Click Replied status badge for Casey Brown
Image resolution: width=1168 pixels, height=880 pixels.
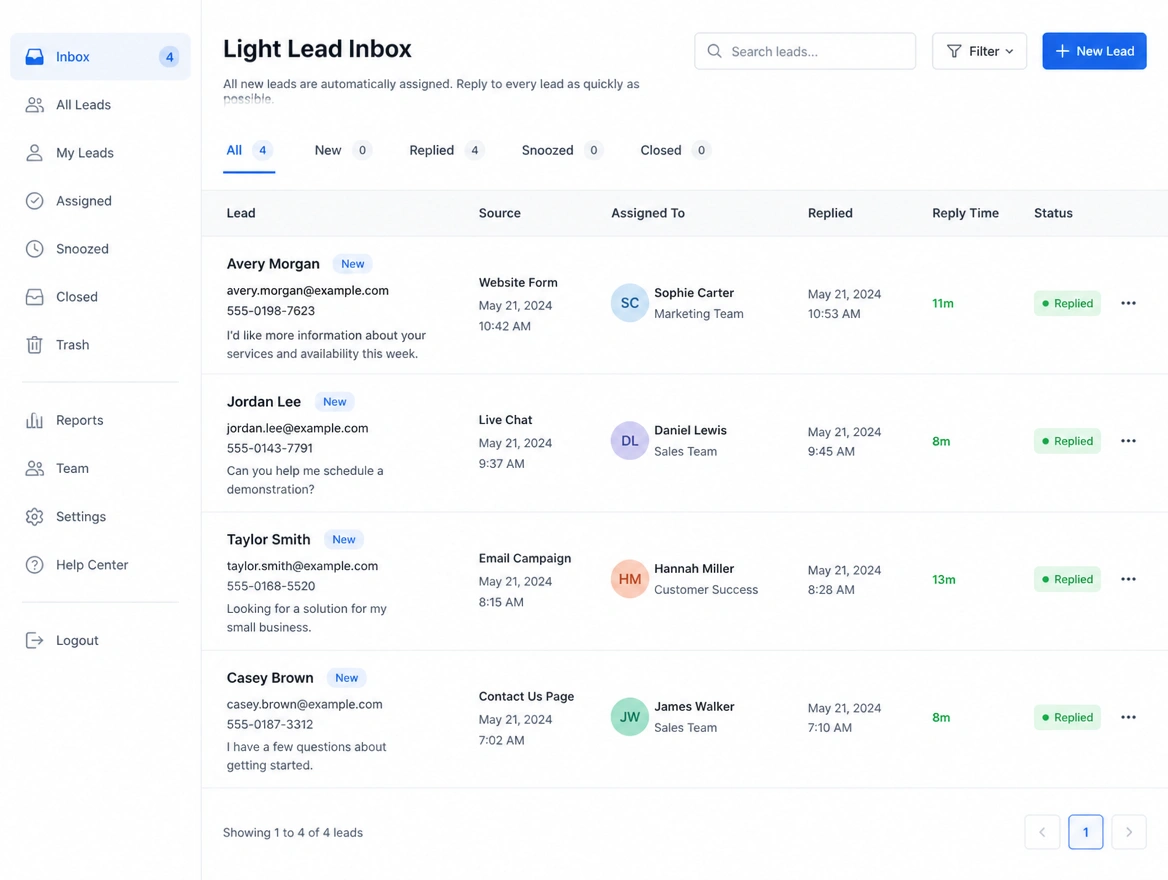[x=1067, y=718]
